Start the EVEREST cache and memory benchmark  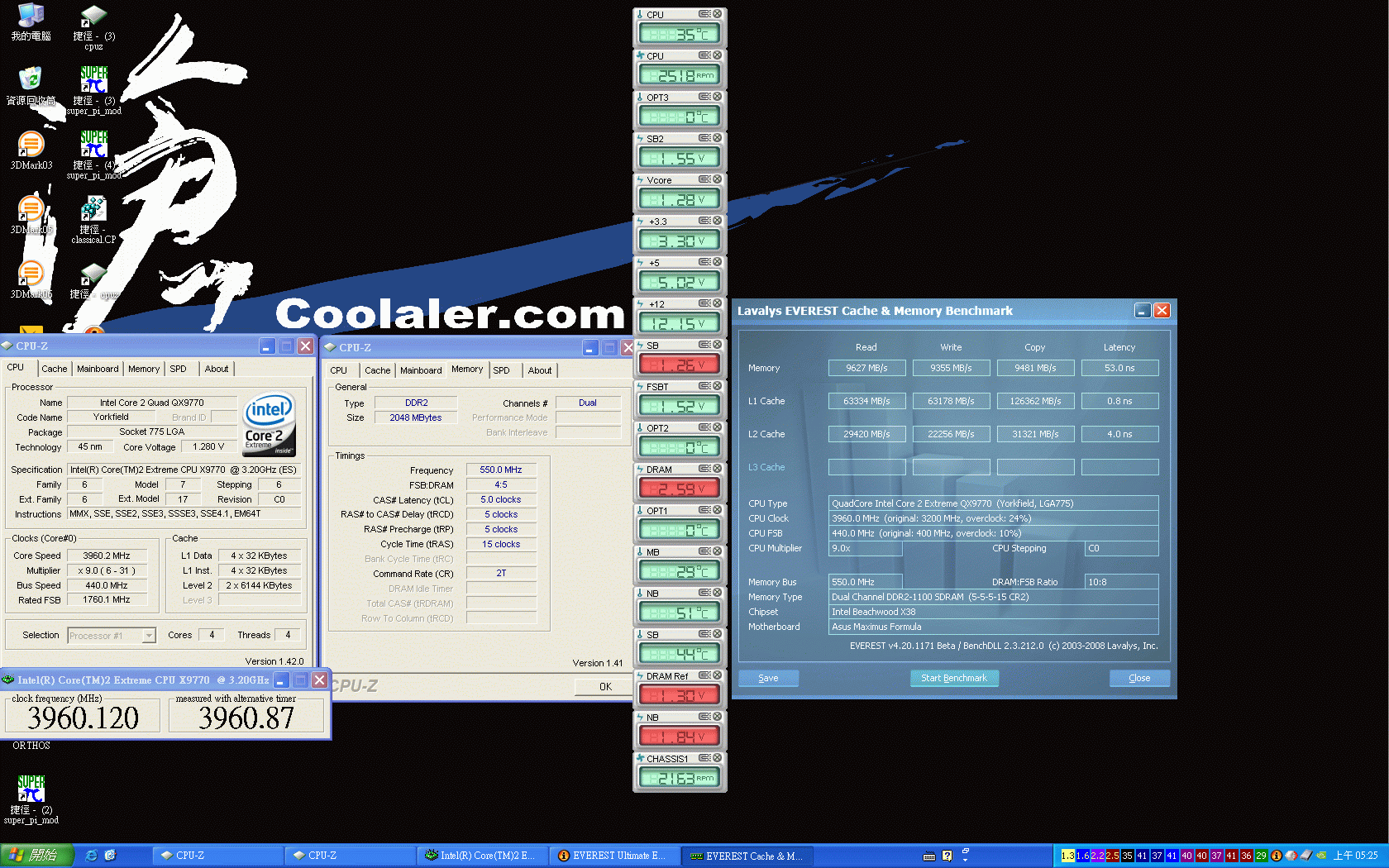click(x=954, y=678)
